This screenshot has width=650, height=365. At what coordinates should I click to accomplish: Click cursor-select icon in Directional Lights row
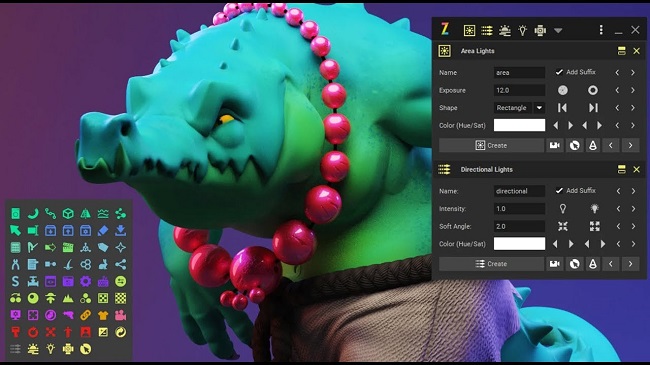tap(575, 264)
